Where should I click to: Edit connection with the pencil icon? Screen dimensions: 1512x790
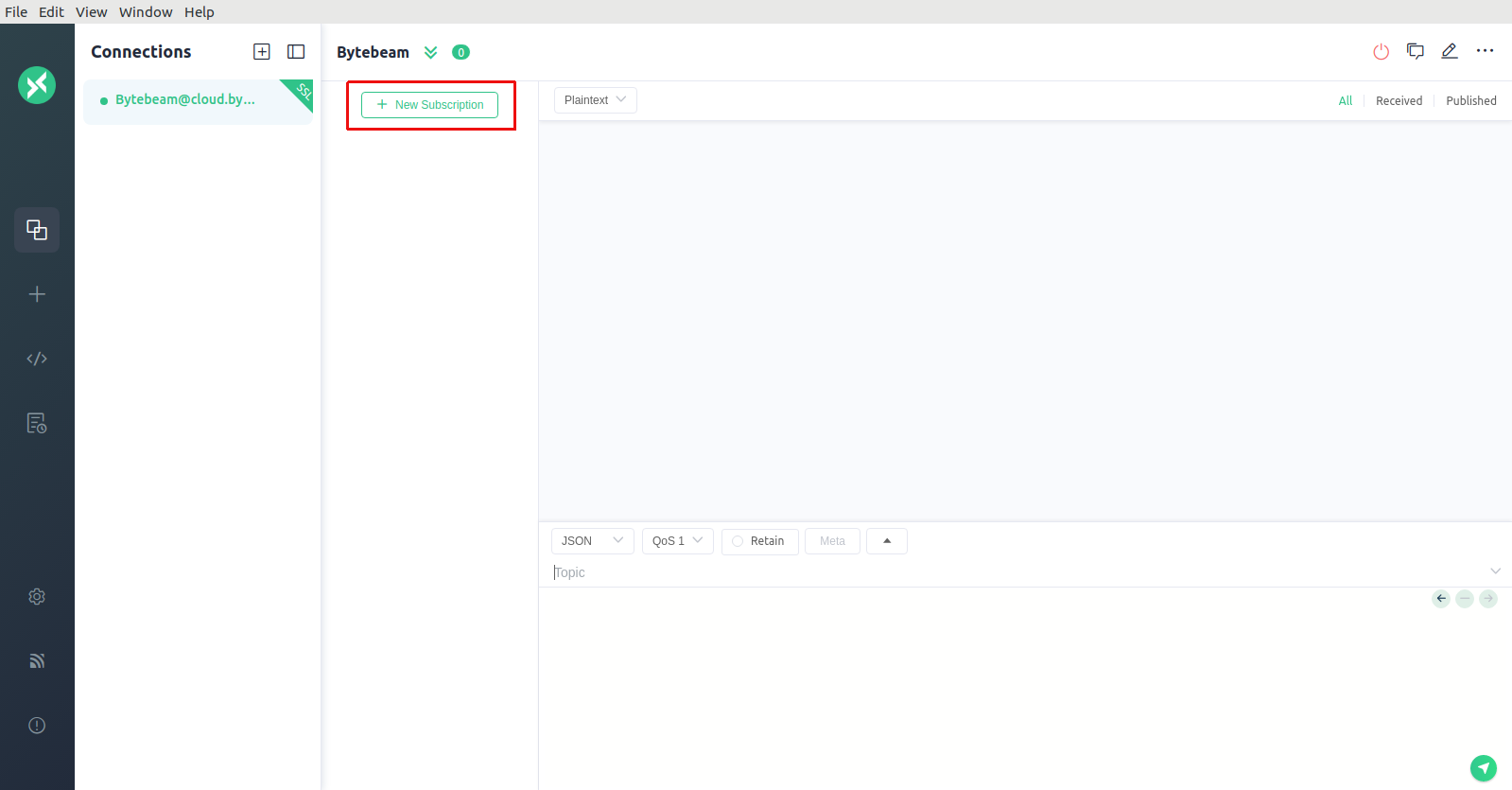click(x=1450, y=51)
